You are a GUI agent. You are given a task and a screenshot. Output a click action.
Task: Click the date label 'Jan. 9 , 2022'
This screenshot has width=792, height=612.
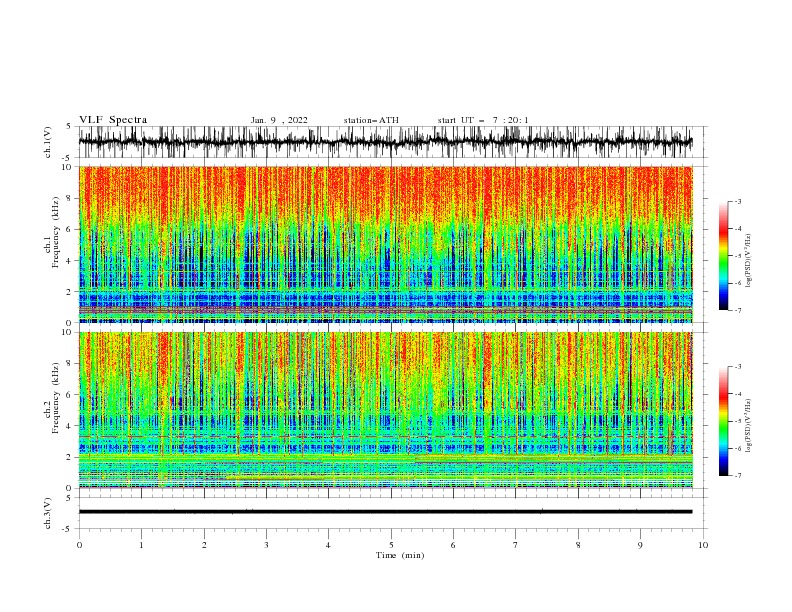pyautogui.click(x=279, y=120)
